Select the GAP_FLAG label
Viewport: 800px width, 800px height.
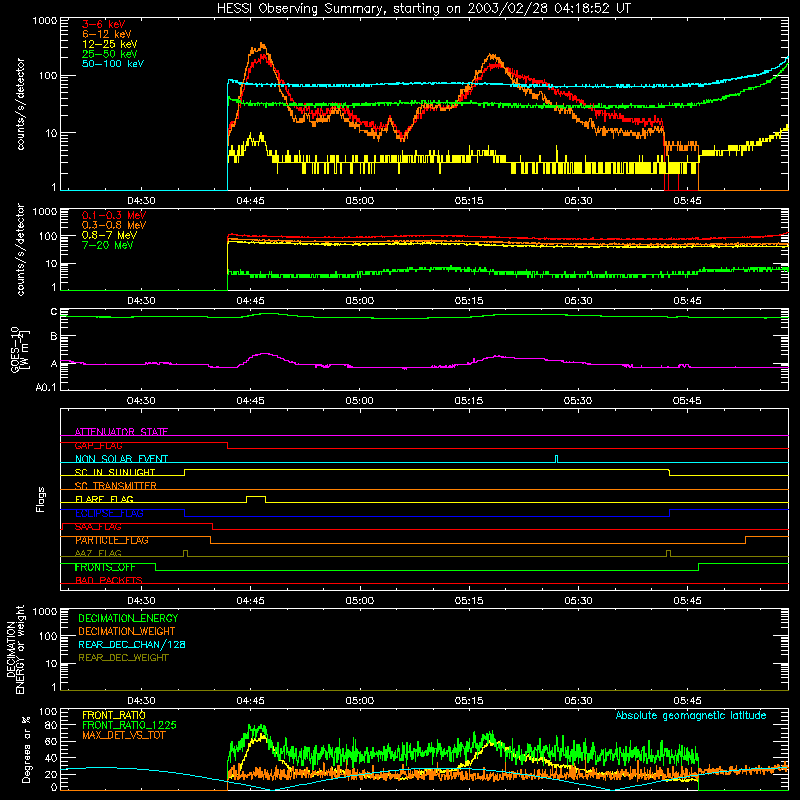click(98, 445)
